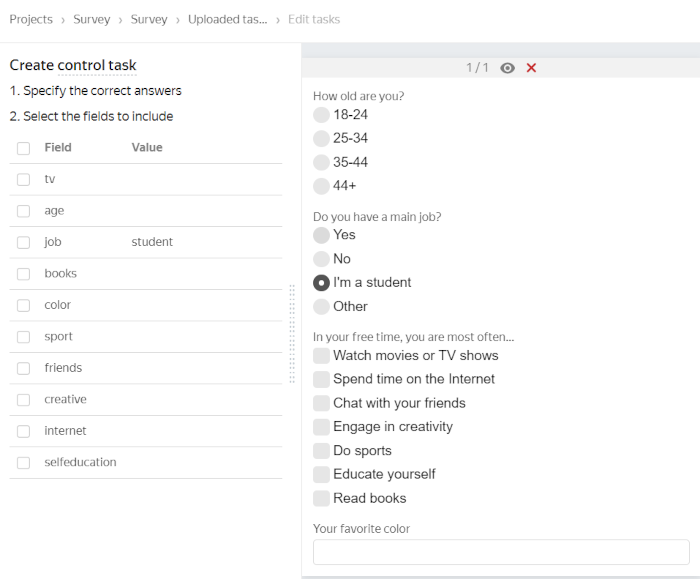Check the tv field checkbox

click(x=23, y=179)
